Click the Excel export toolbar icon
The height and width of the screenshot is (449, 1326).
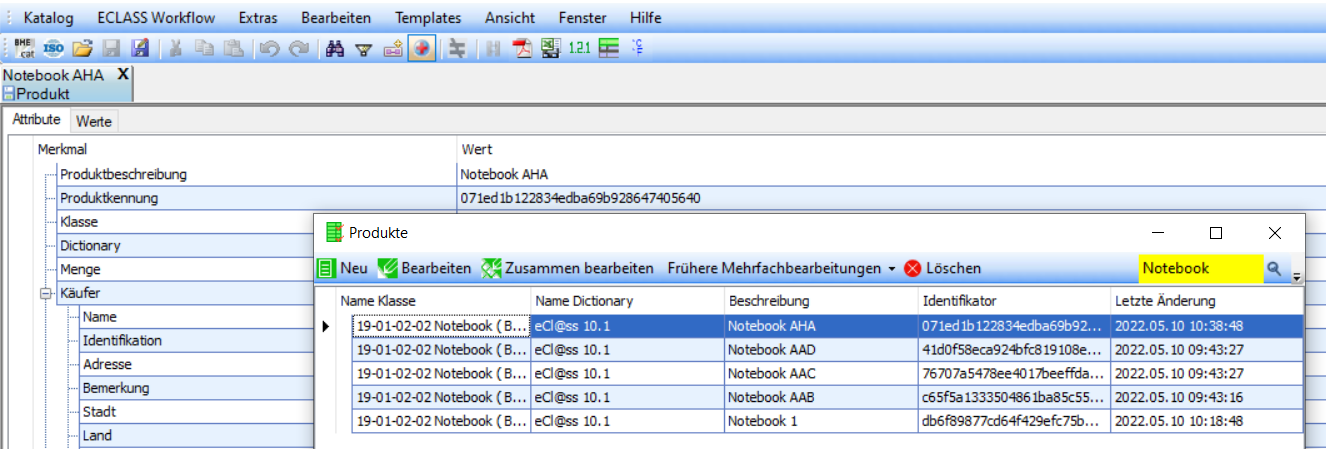coord(550,48)
